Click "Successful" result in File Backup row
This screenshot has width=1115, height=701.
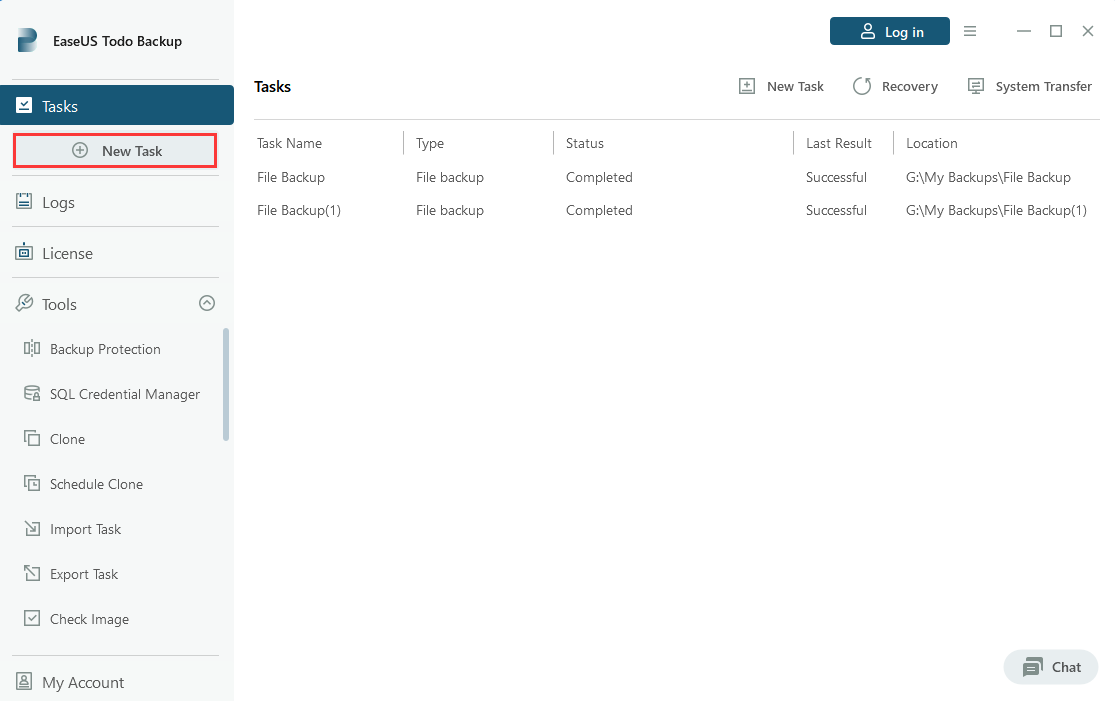pyautogui.click(x=836, y=177)
